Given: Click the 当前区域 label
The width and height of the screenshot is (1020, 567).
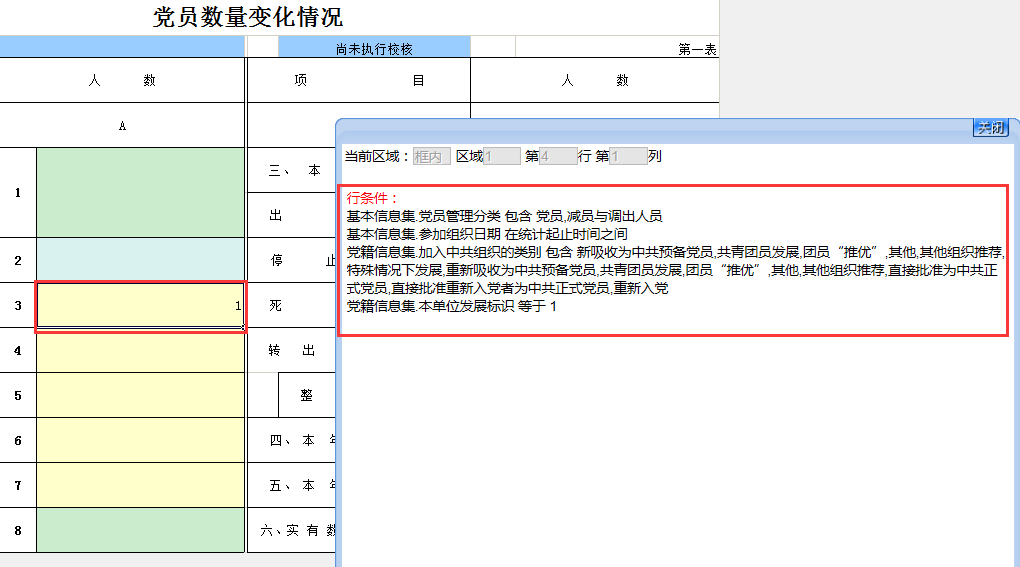Looking at the screenshot, I should tap(377, 156).
